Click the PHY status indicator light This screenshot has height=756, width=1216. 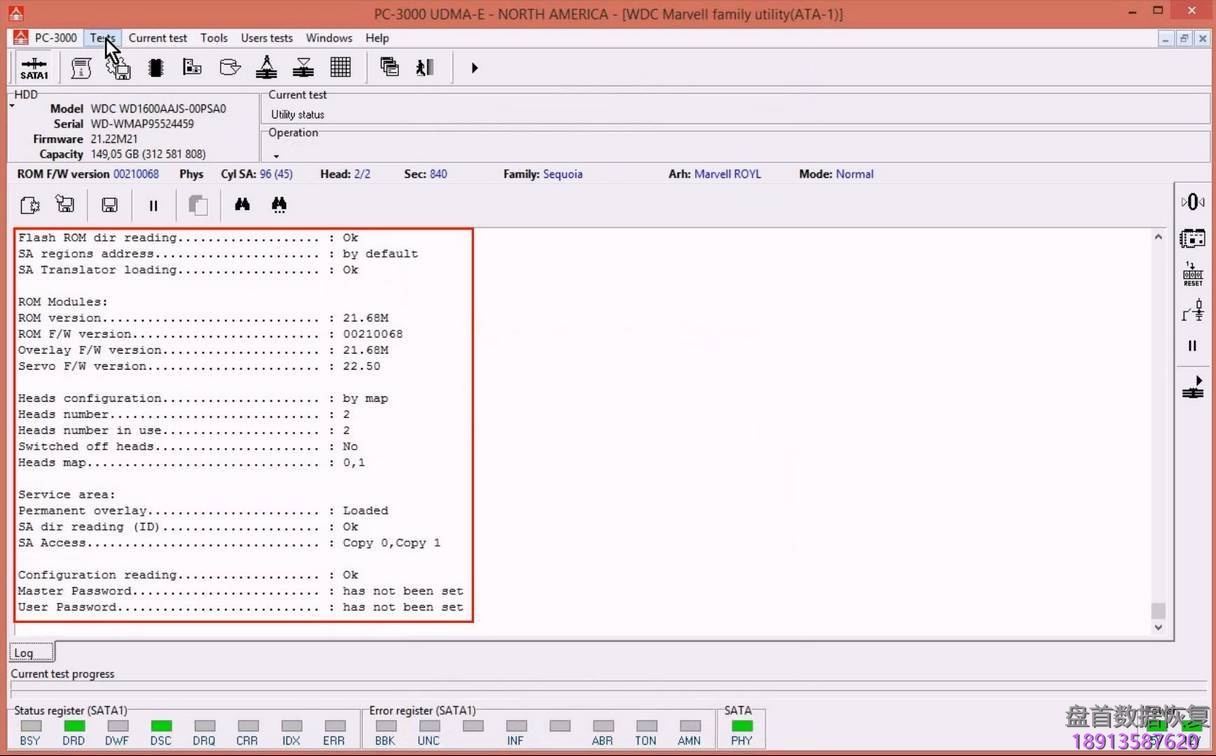click(x=741, y=727)
